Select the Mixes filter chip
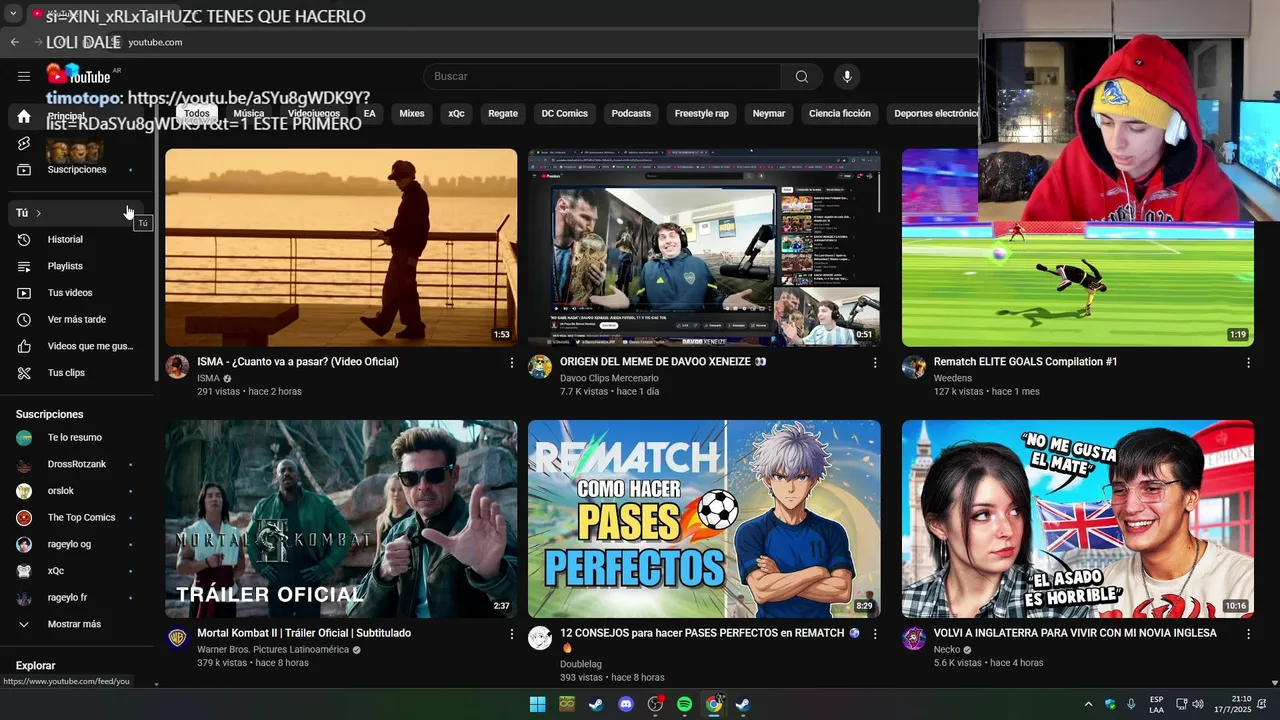Screen dimensions: 1280x720 [x=412, y=114]
